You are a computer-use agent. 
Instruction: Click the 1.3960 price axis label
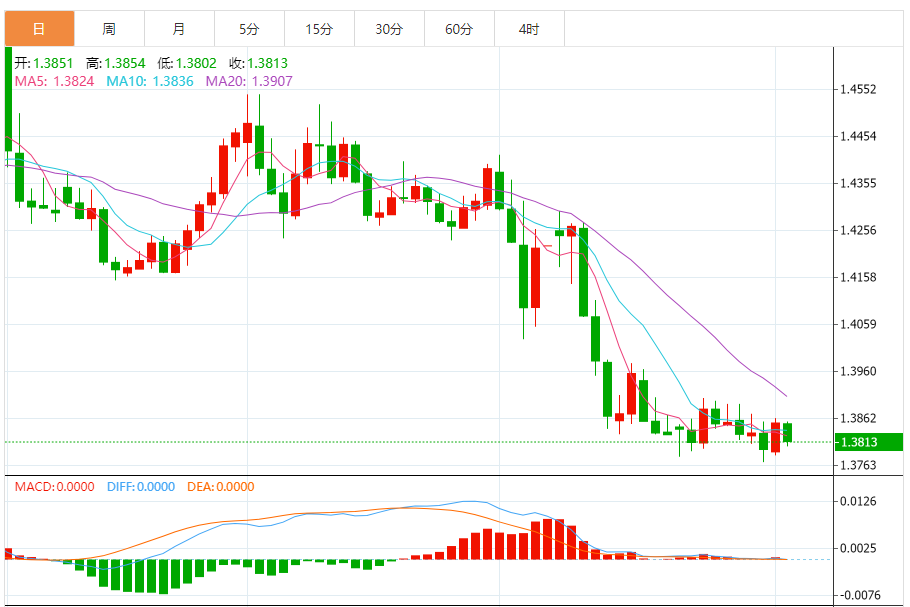point(858,371)
